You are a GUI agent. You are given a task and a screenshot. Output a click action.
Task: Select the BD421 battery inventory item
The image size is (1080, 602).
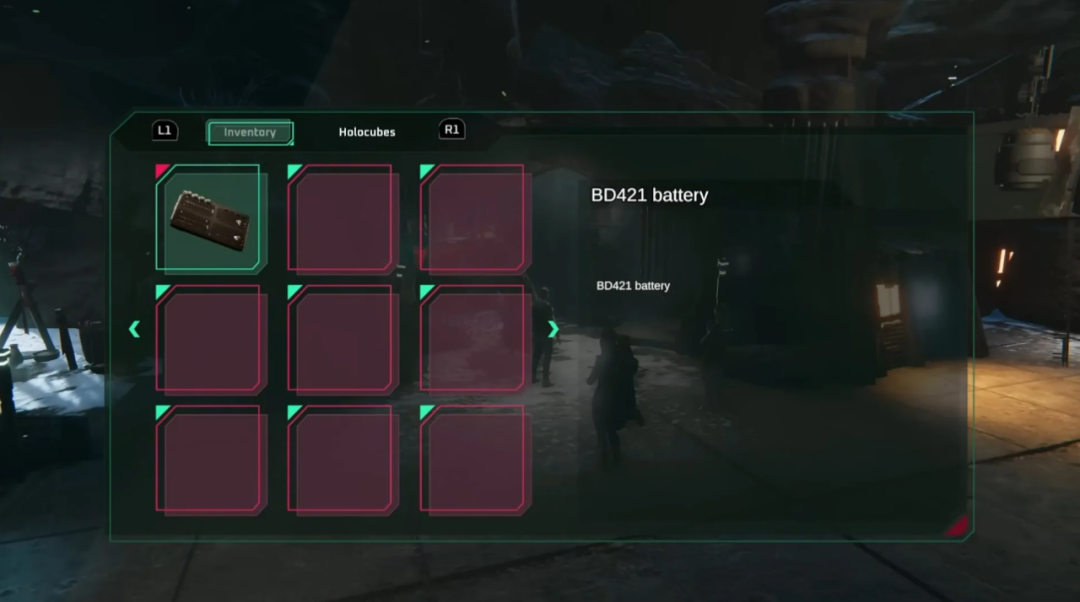[x=209, y=218]
